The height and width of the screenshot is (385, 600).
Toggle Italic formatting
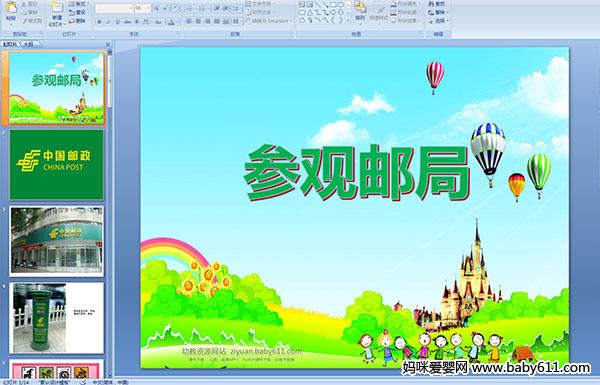(x=108, y=22)
